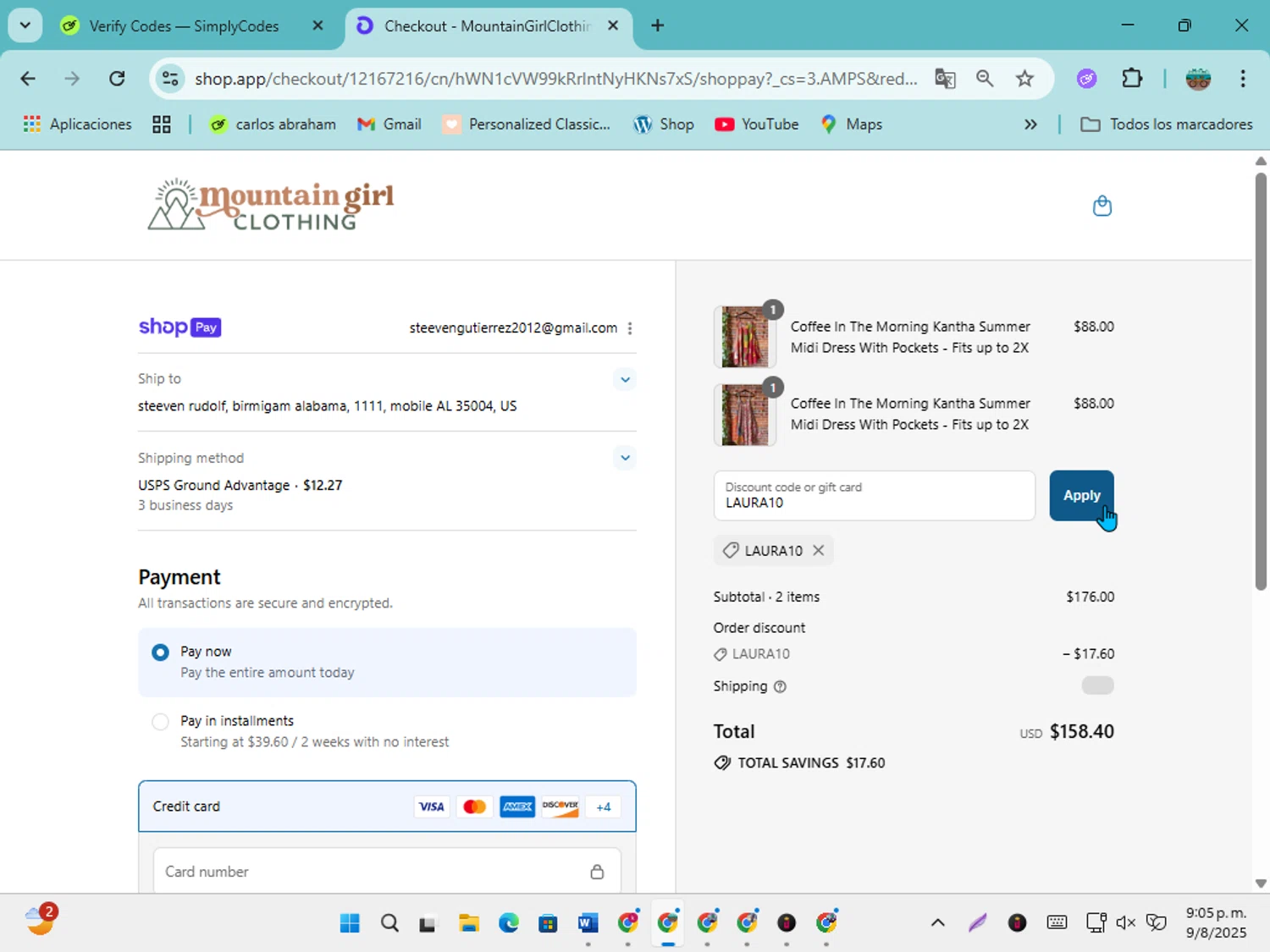Open the volume mute icon in tray

(1125, 922)
